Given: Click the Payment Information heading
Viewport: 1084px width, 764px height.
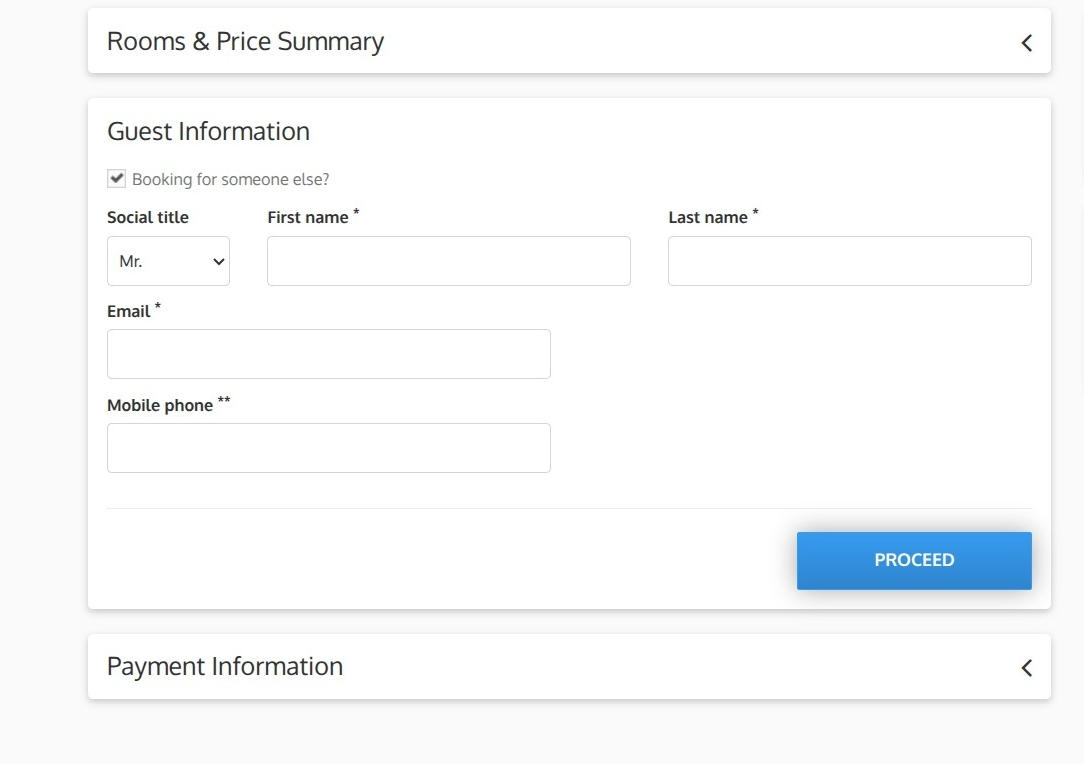Looking at the screenshot, I should pyautogui.click(x=225, y=667).
